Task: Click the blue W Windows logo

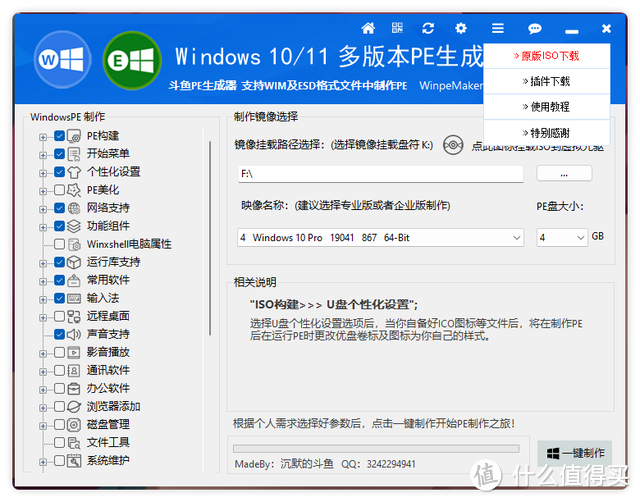Action: 62,60
